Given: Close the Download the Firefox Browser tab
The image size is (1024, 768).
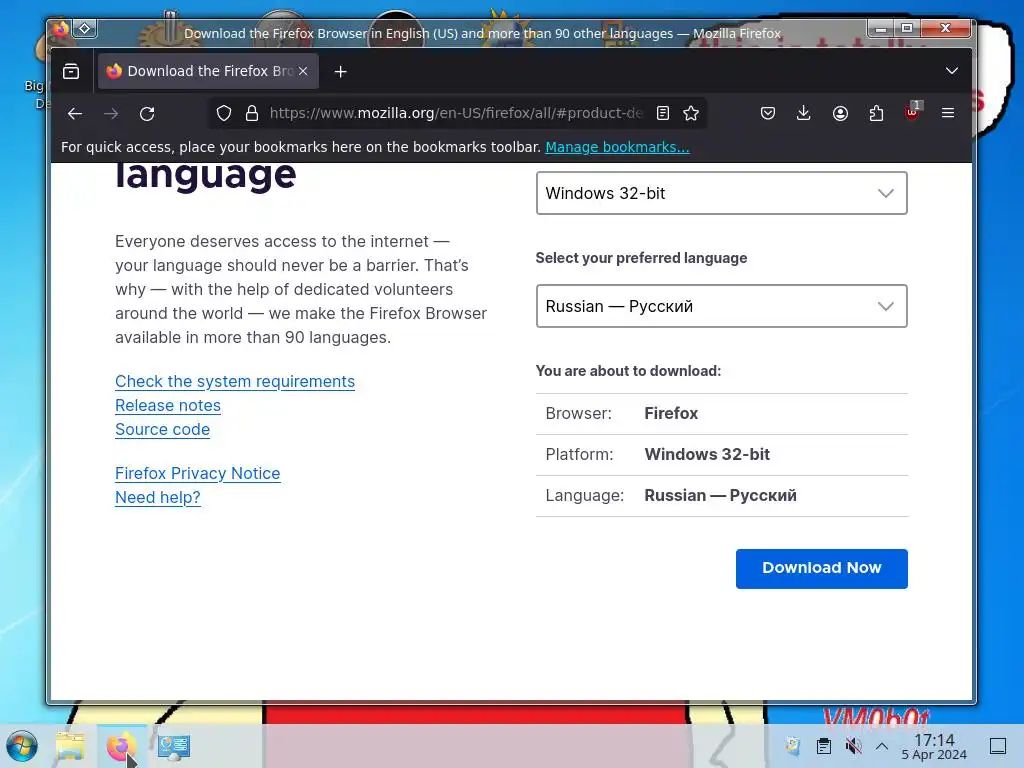Looking at the screenshot, I should tap(303, 71).
